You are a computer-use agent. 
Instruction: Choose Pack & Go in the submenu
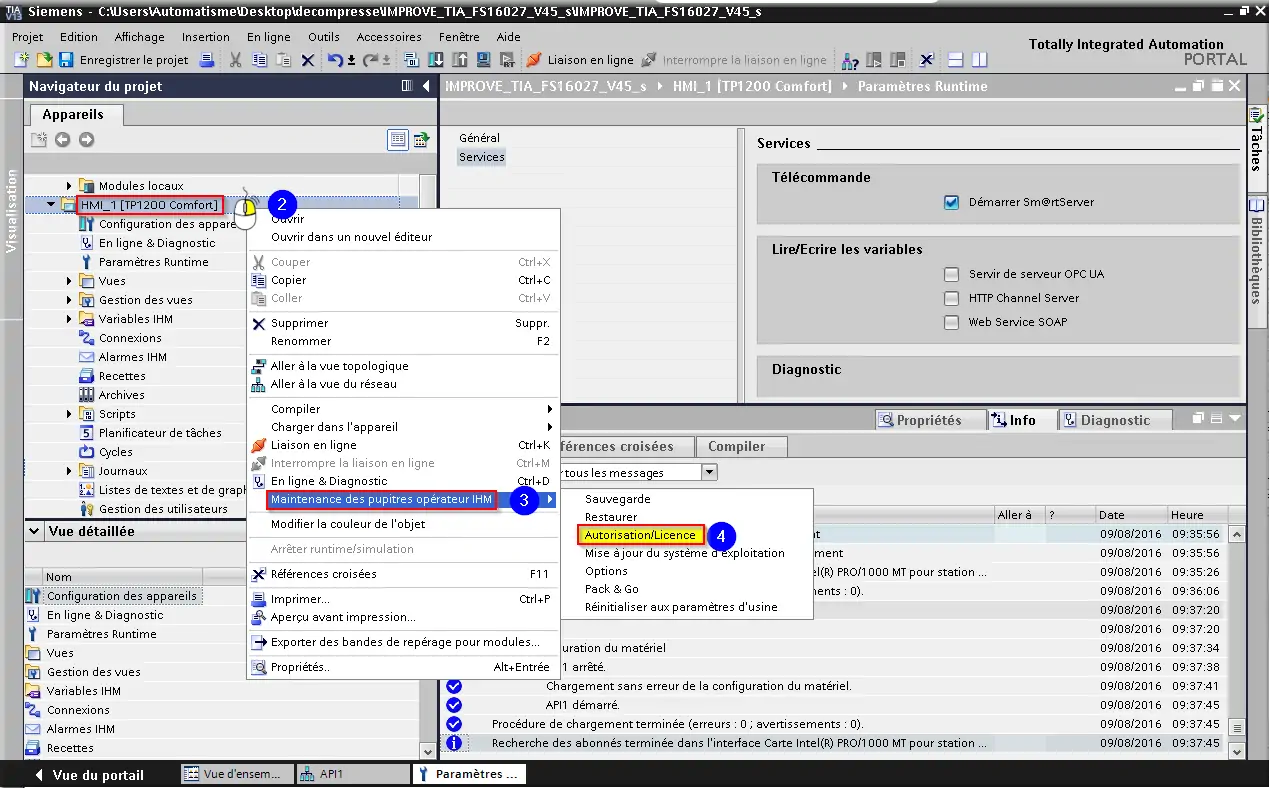(x=612, y=589)
